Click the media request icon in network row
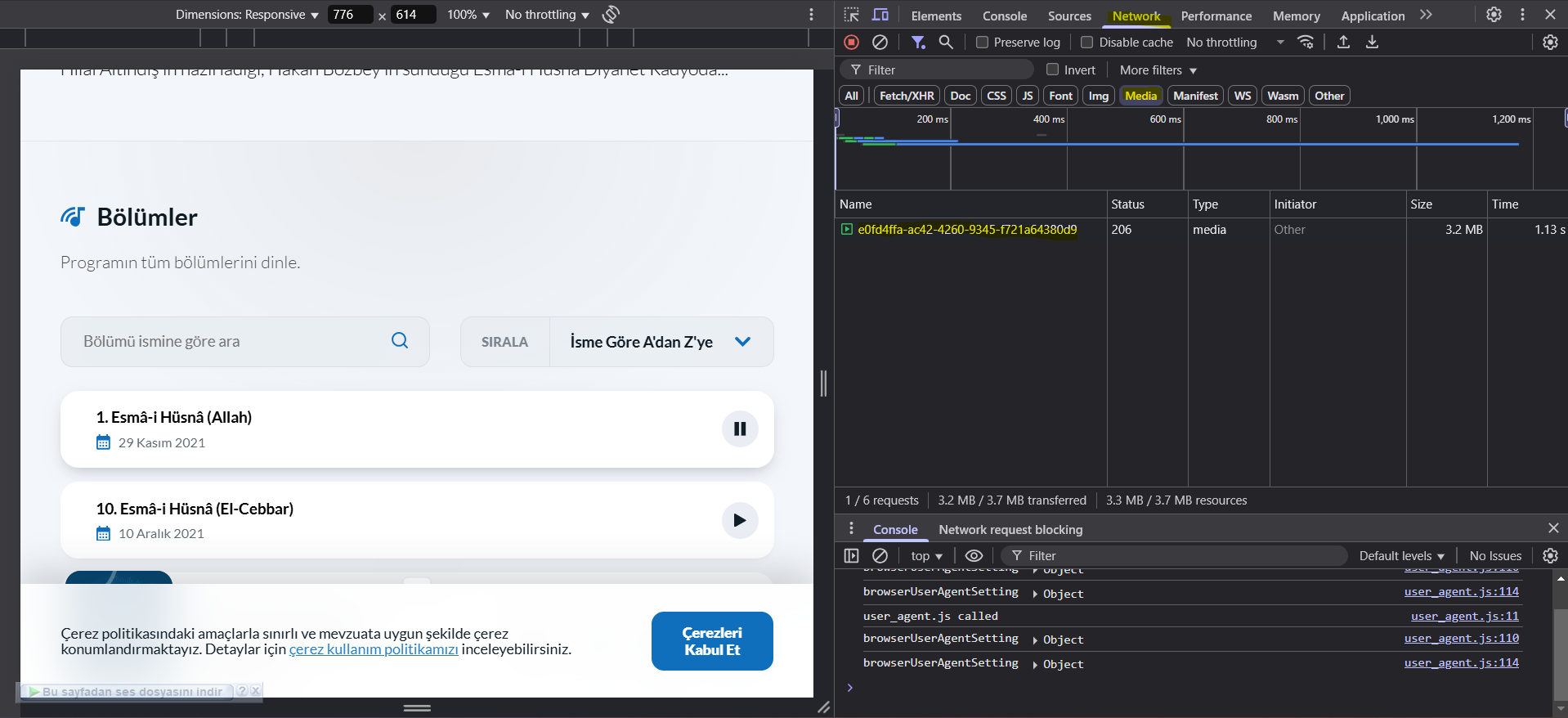 click(x=847, y=229)
